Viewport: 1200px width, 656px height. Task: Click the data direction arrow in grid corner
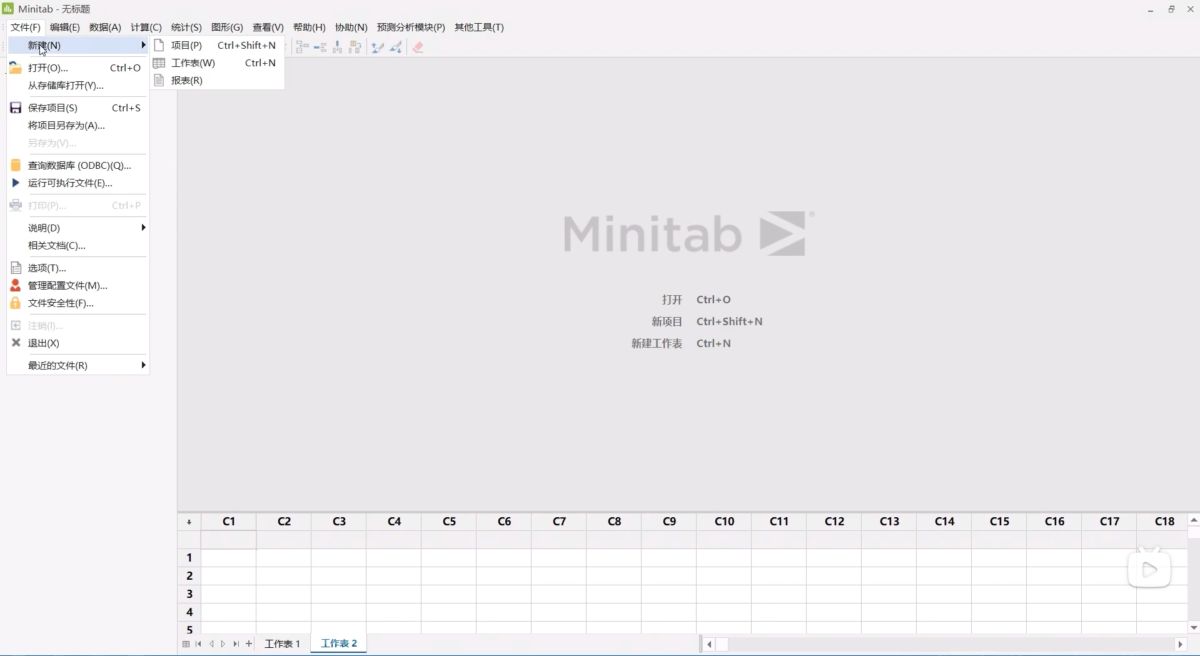189,522
